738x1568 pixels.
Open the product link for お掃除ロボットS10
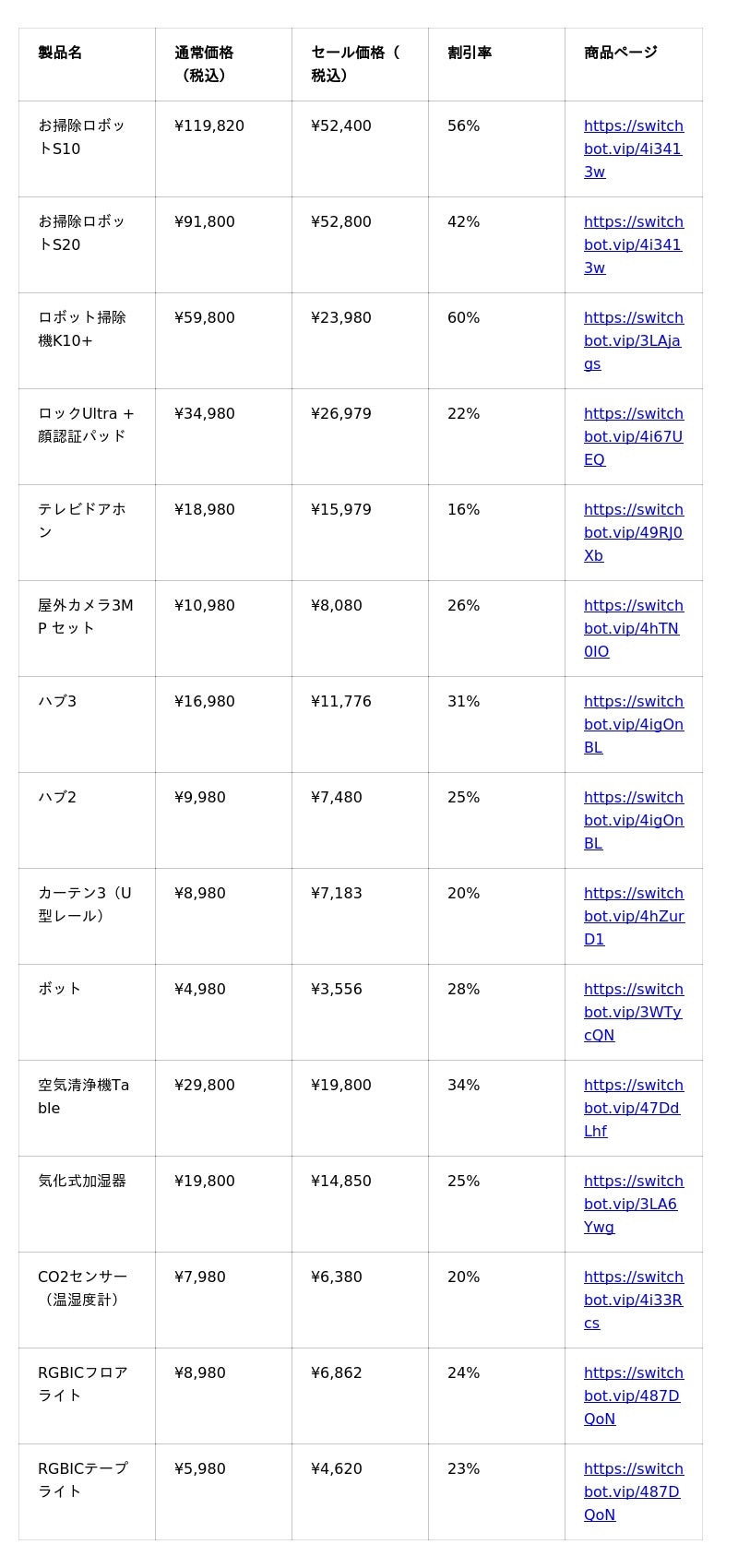click(633, 148)
